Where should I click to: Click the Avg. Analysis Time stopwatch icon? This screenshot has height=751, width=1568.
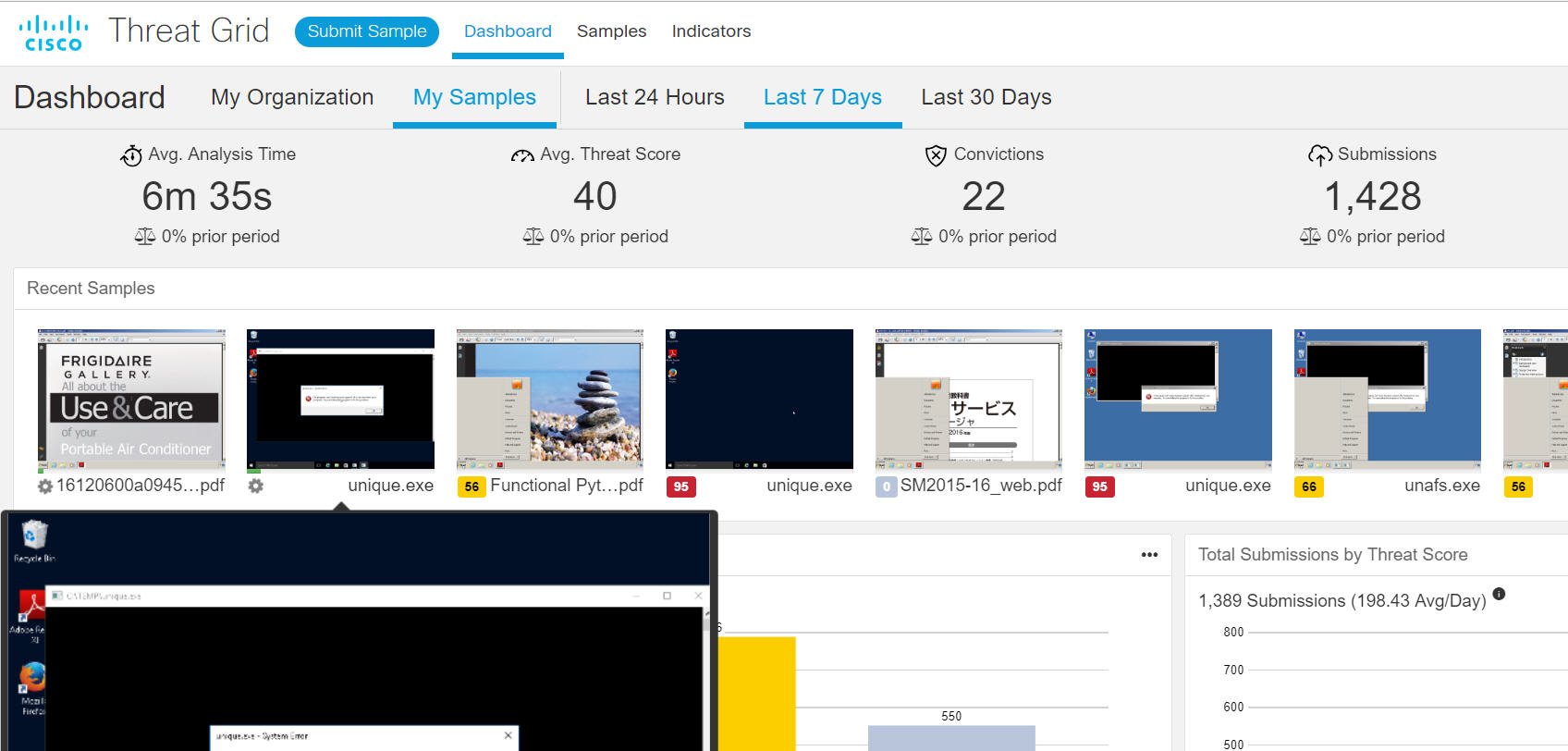(131, 155)
